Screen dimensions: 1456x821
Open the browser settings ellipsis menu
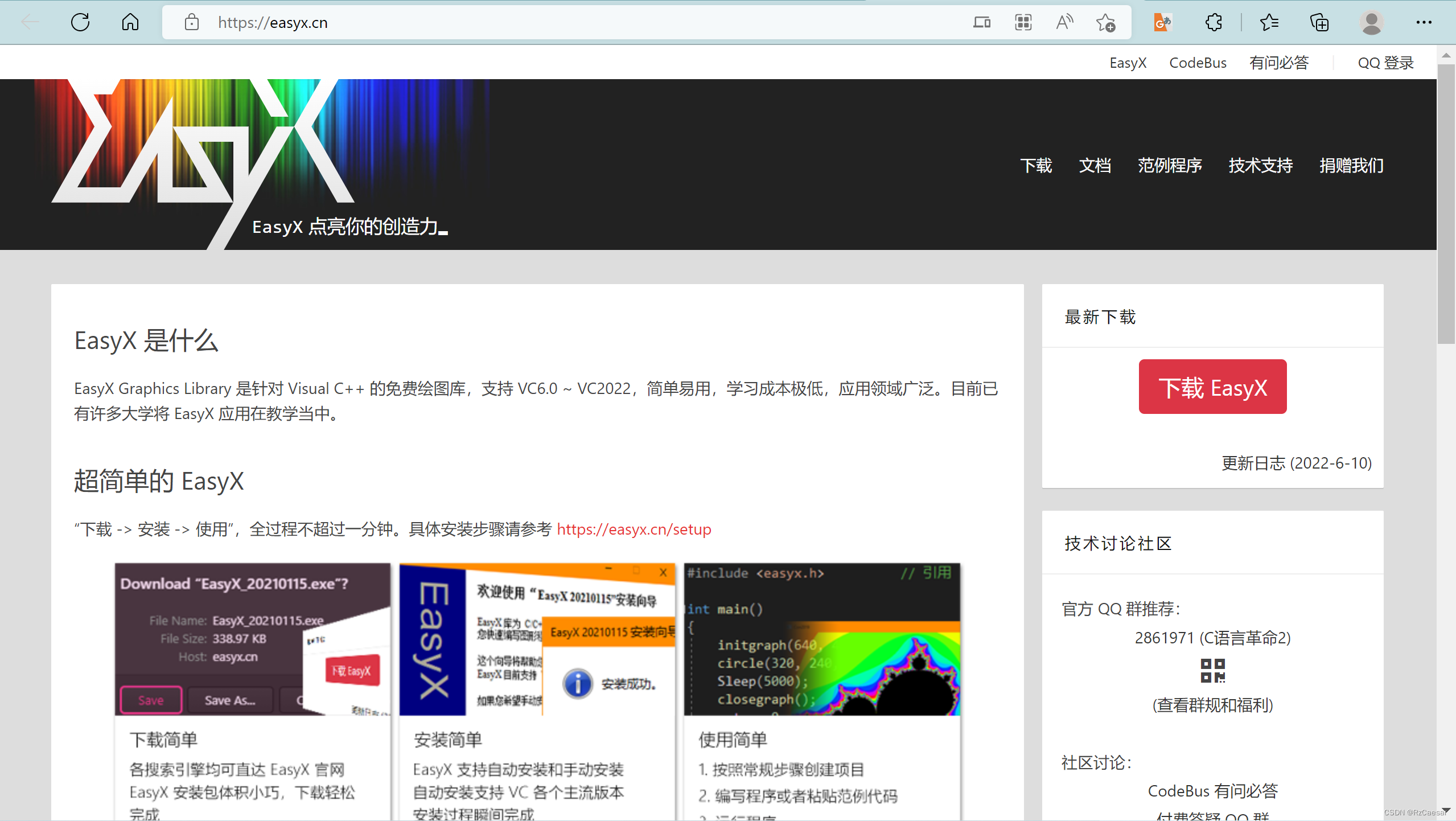tap(1424, 23)
